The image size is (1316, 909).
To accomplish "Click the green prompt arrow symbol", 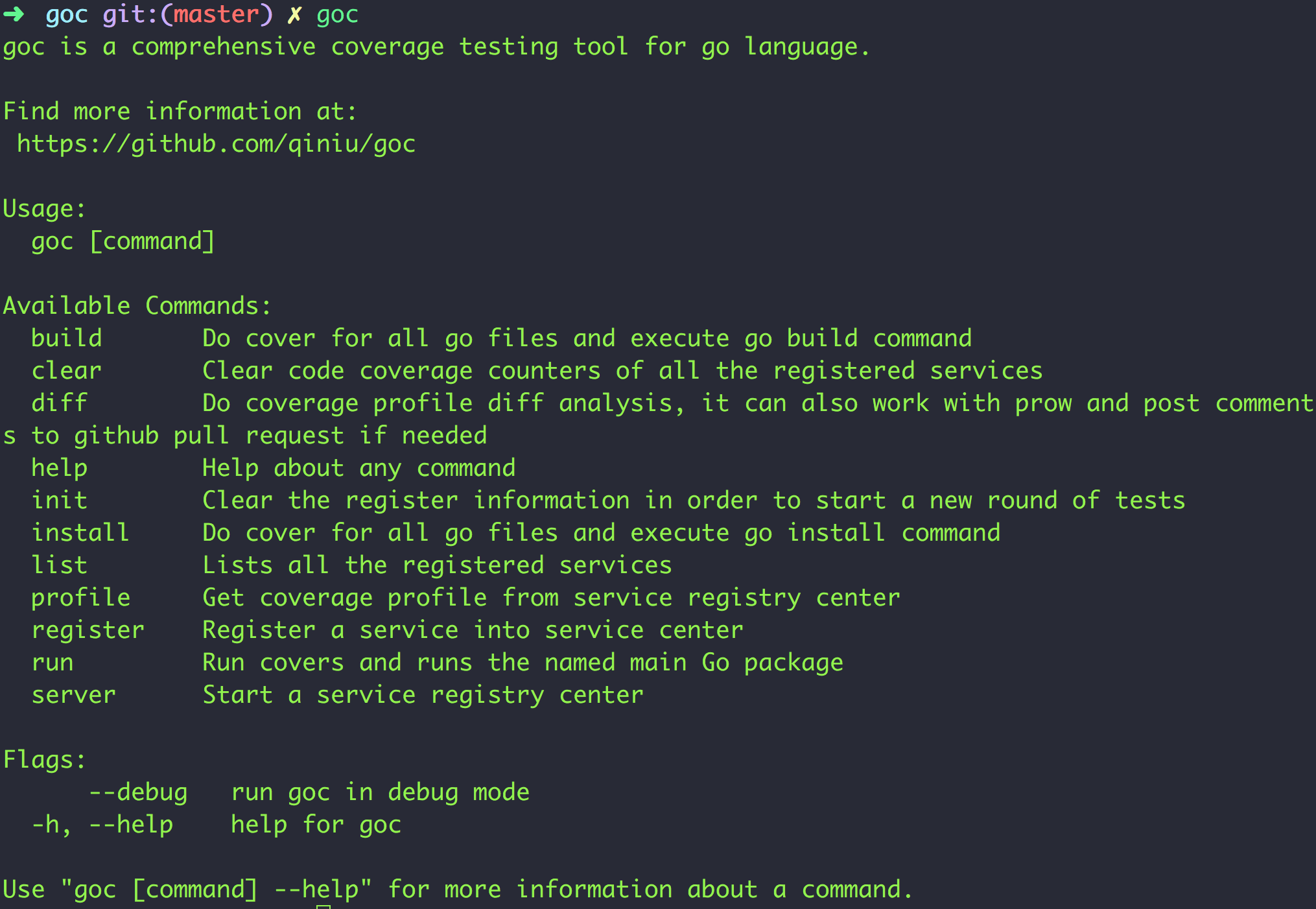I will point(14,14).
